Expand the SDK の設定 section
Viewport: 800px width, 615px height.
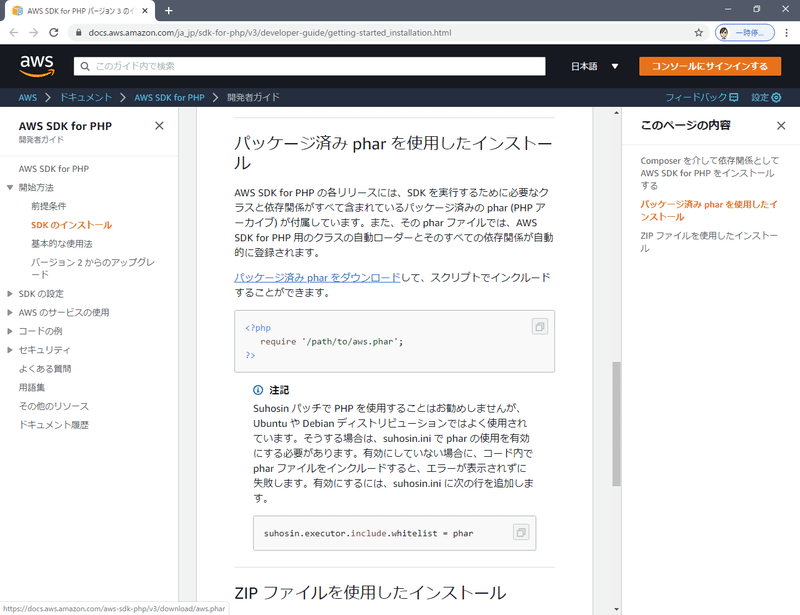[x=10, y=293]
